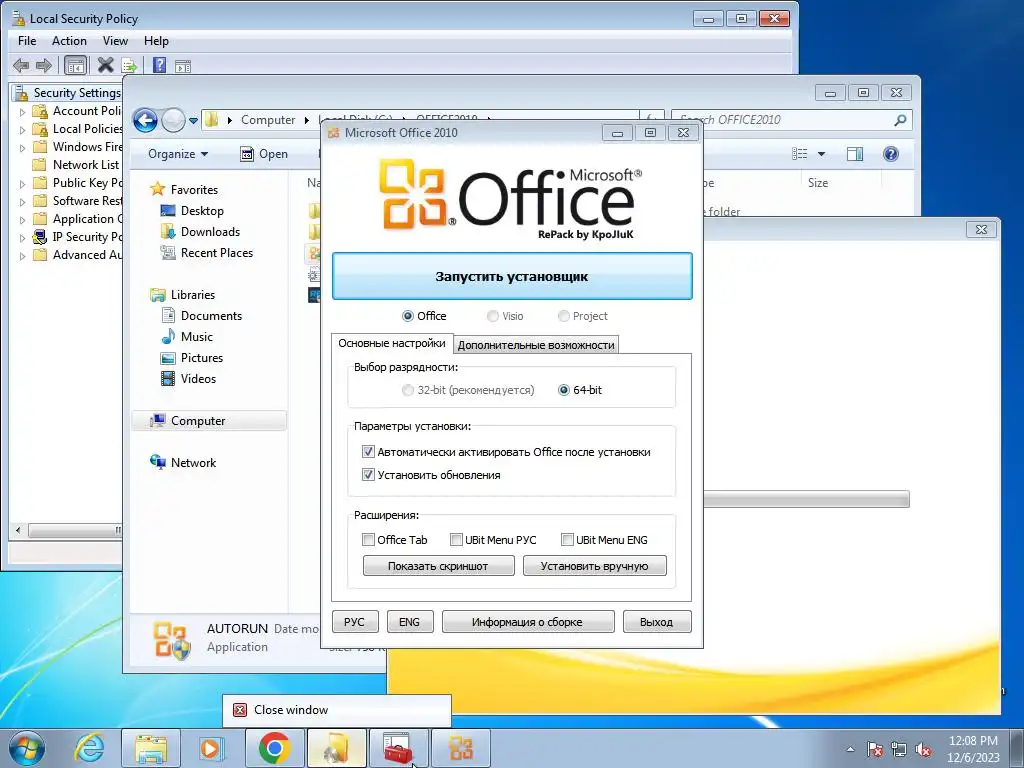Open the view options dropdown arrow in Explorer
Viewport: 1024px width, 768px height.
point(822,154)
